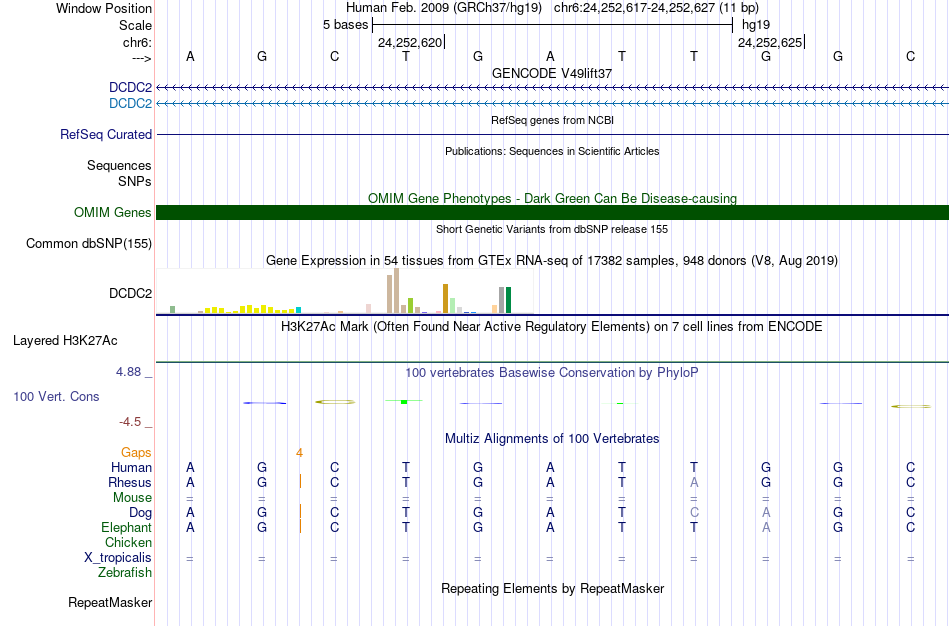Click the faded 'A' in the Elephant row
The width and height of the screenshot is (950, 626).
click(766, 527)
